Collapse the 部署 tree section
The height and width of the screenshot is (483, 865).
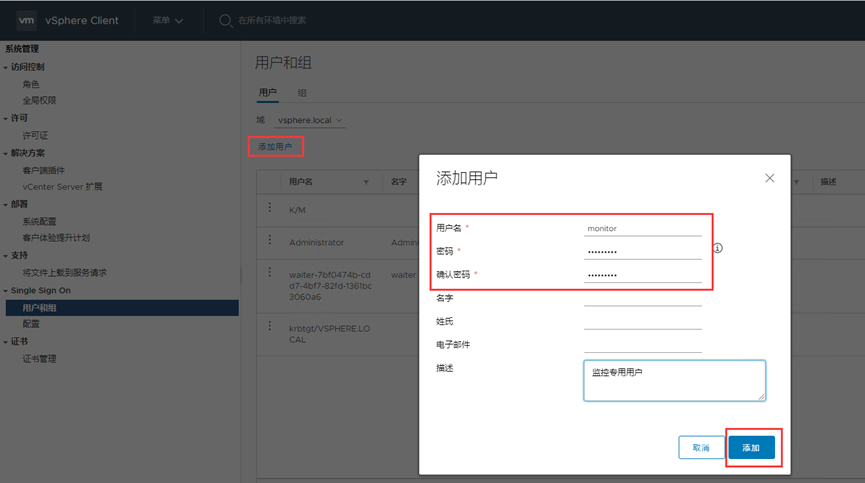tap(6, 205)
